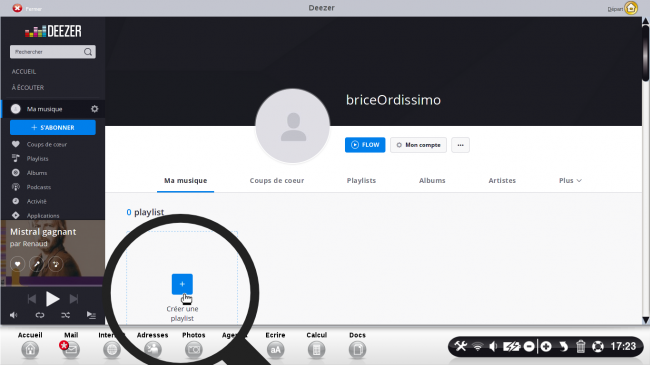Screen dimensions: 650x365
Task: Click the zoom in plus icon in tray
Action: tap(546, 346)
